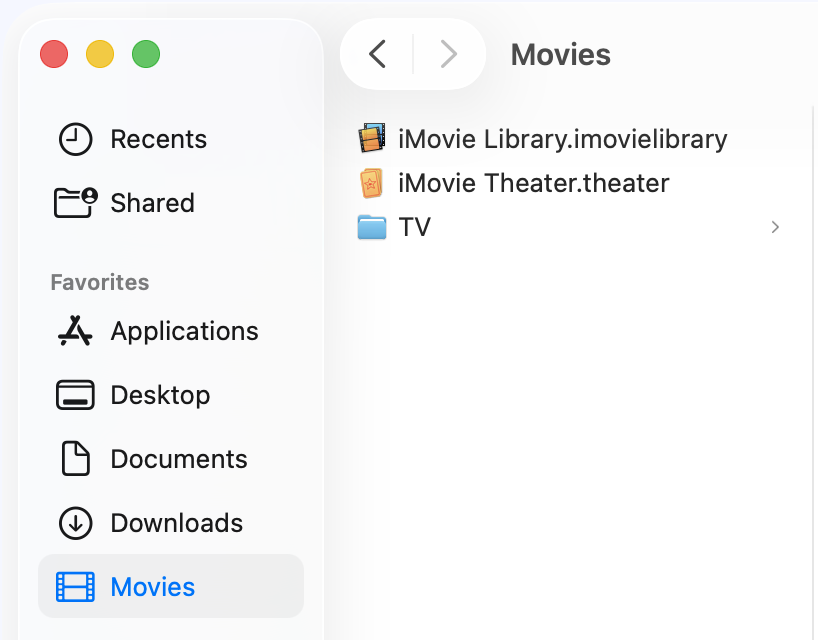Click the yellow minimize window button
The width and height of the screenshot is (818, 640).
click(100, 54)
